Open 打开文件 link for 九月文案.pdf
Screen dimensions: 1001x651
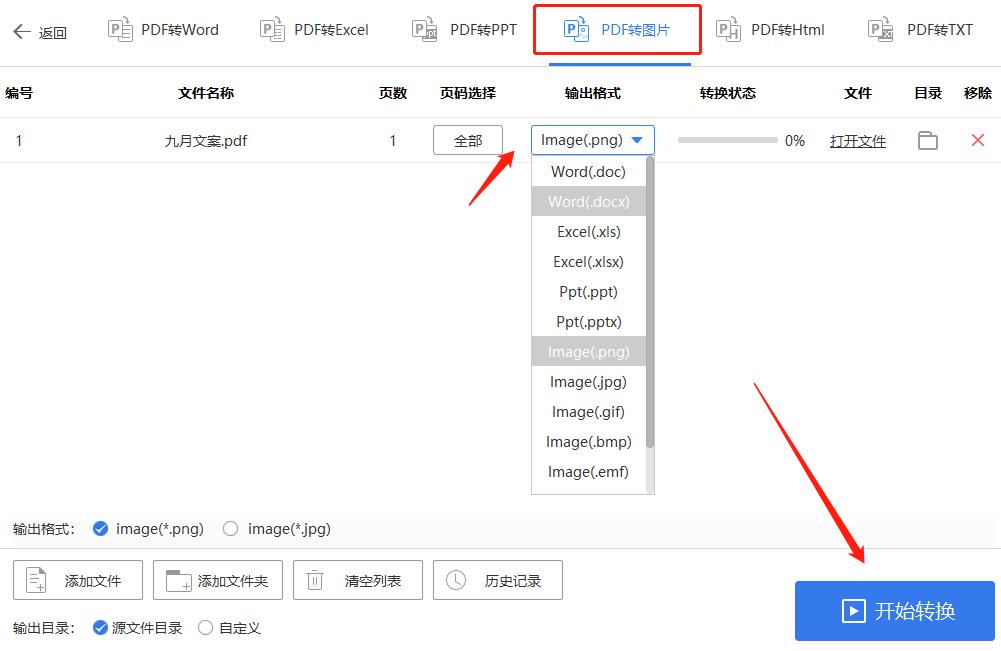tap(858, 140)
